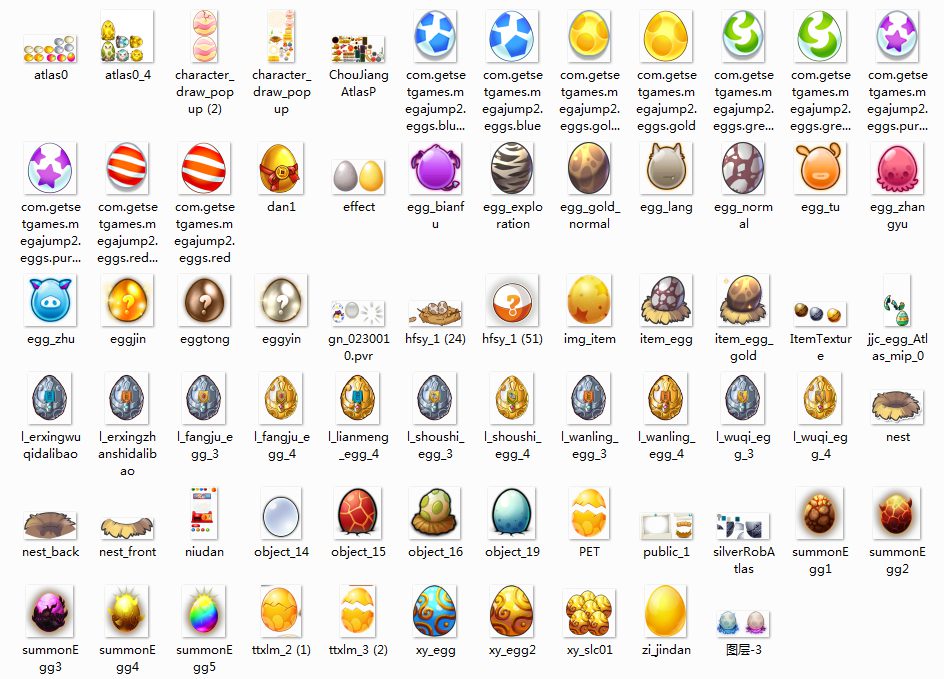Click the eggjin gold question-mark egg

[x=127, y=300]
